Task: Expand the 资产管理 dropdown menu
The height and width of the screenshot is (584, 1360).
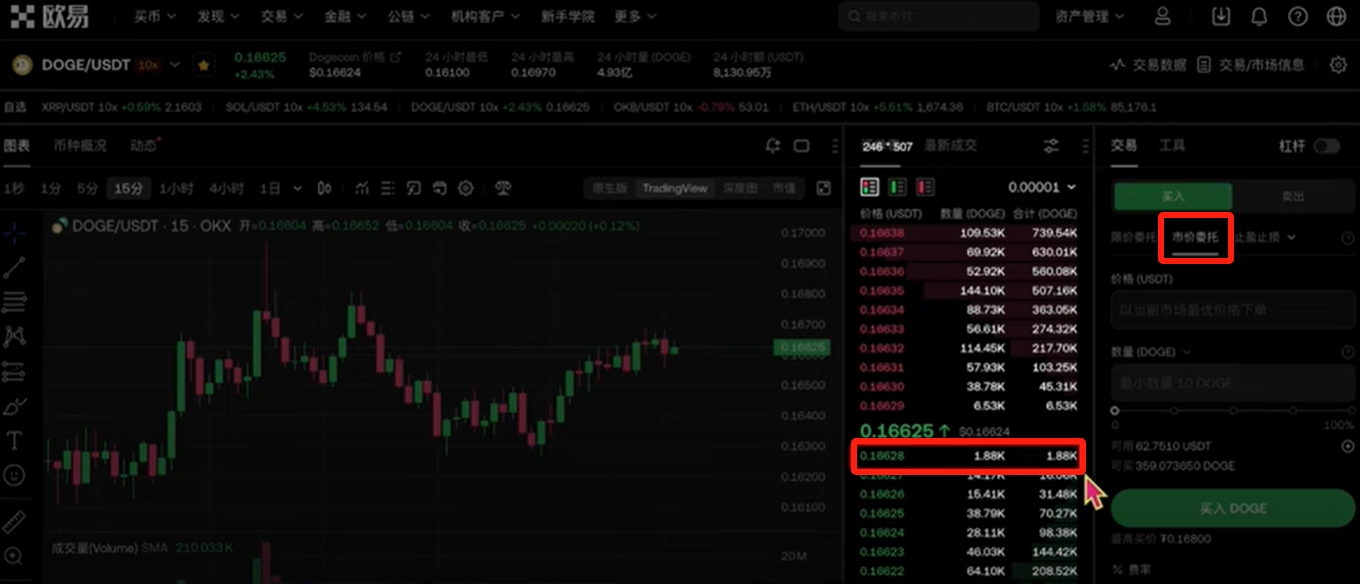Action: coord(1089,16)
